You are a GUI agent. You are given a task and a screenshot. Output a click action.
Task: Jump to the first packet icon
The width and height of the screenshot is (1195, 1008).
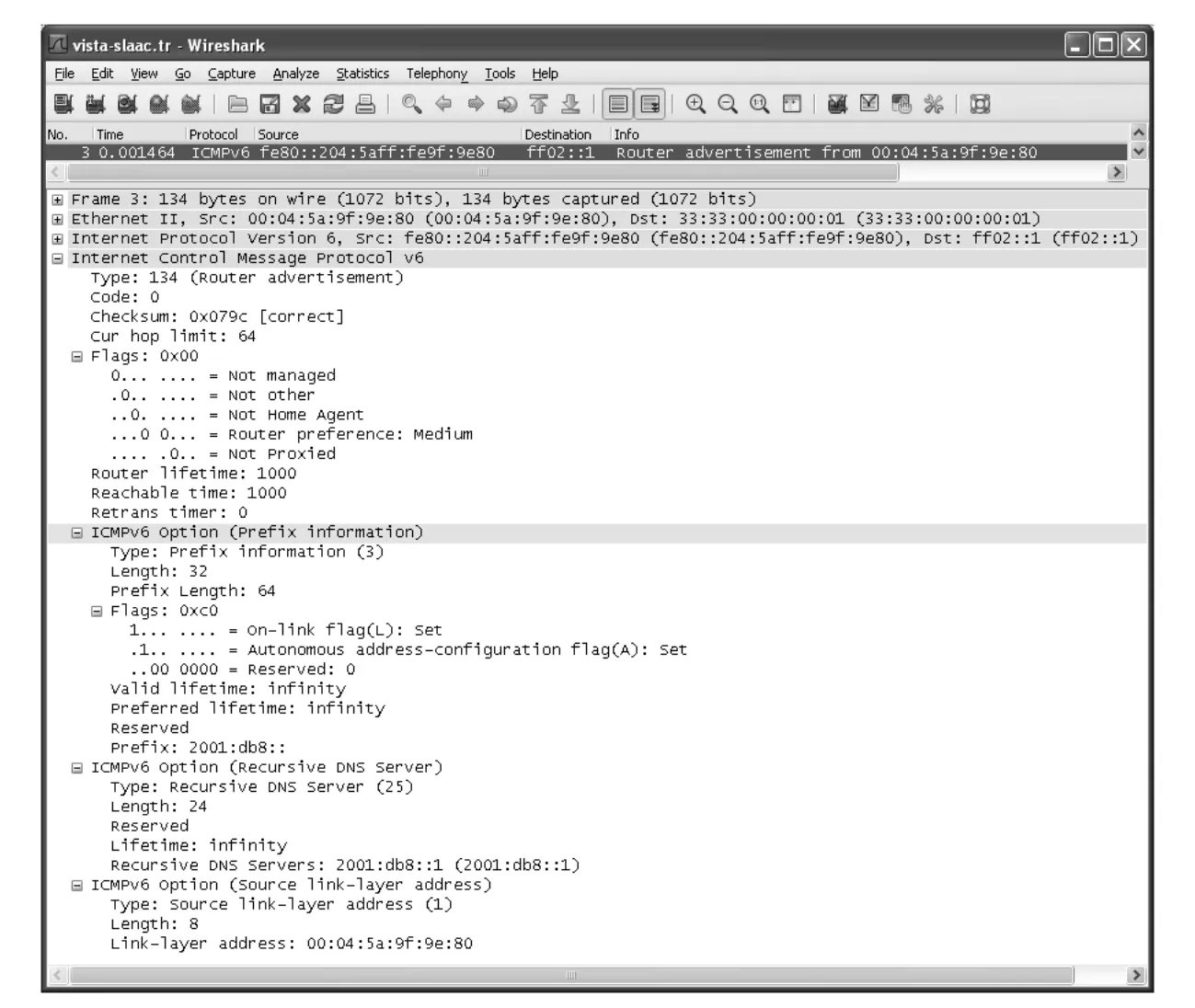click(539, 105)
